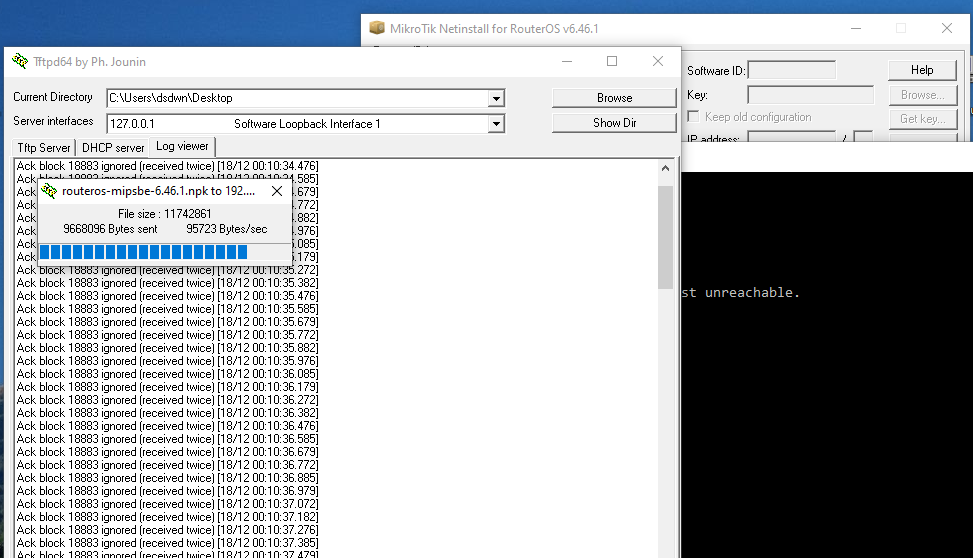Click log line ending 00:10:36.085

[168, 374]
